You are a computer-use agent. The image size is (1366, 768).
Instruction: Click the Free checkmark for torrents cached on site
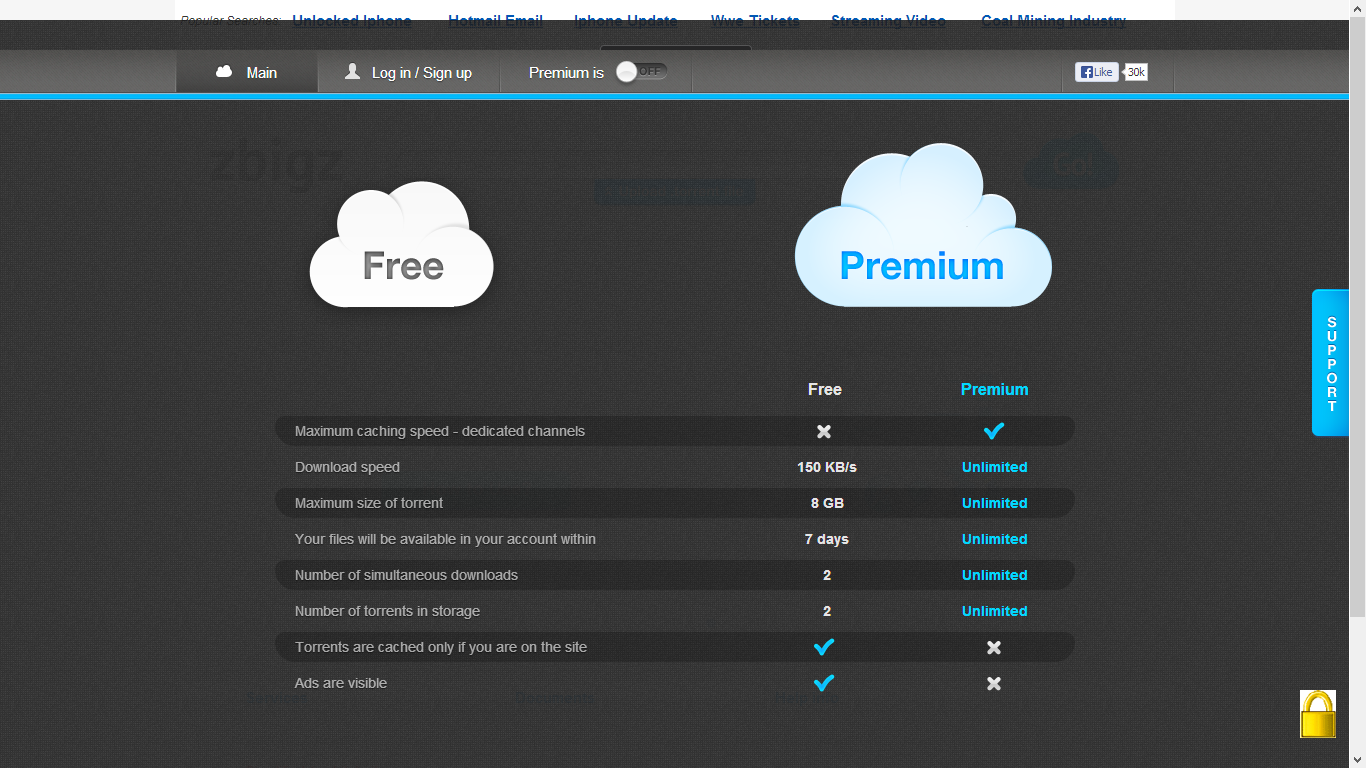[824, 647]
